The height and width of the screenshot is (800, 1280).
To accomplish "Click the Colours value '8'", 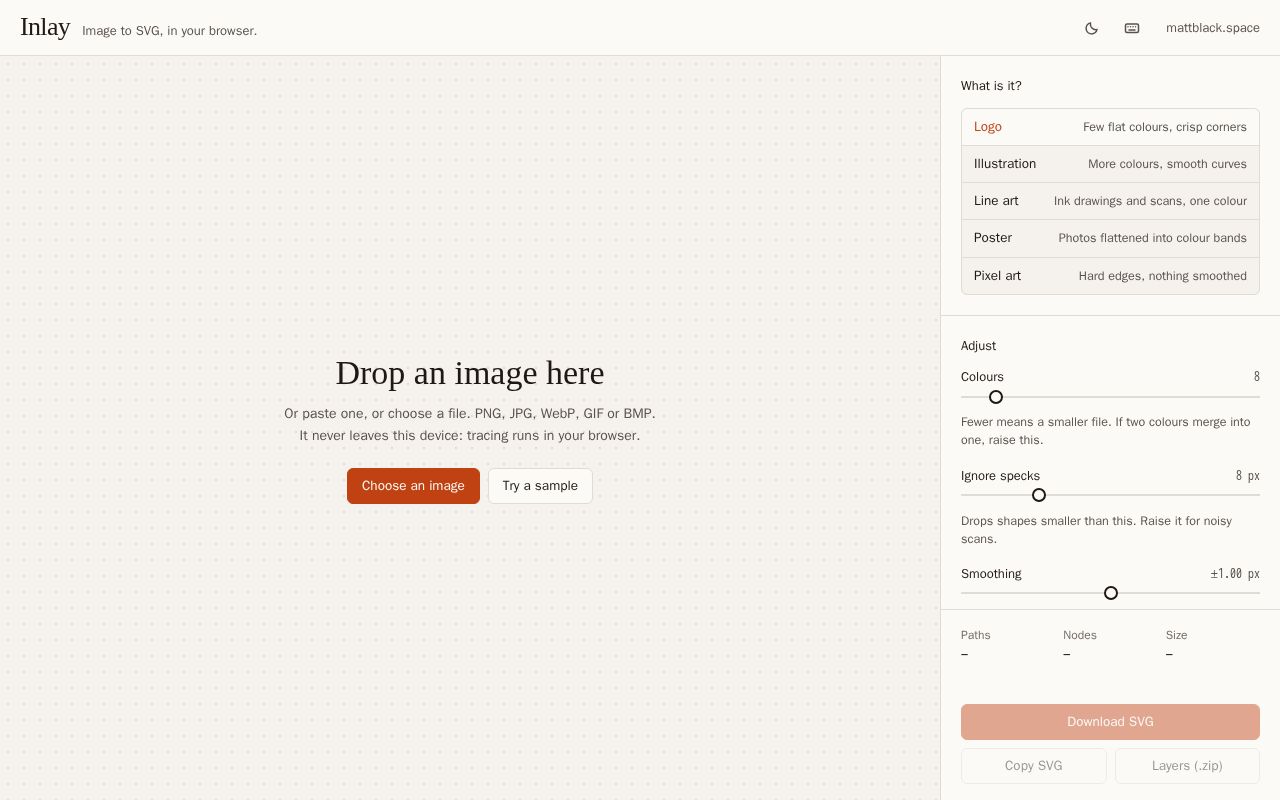I will 1257,377.
